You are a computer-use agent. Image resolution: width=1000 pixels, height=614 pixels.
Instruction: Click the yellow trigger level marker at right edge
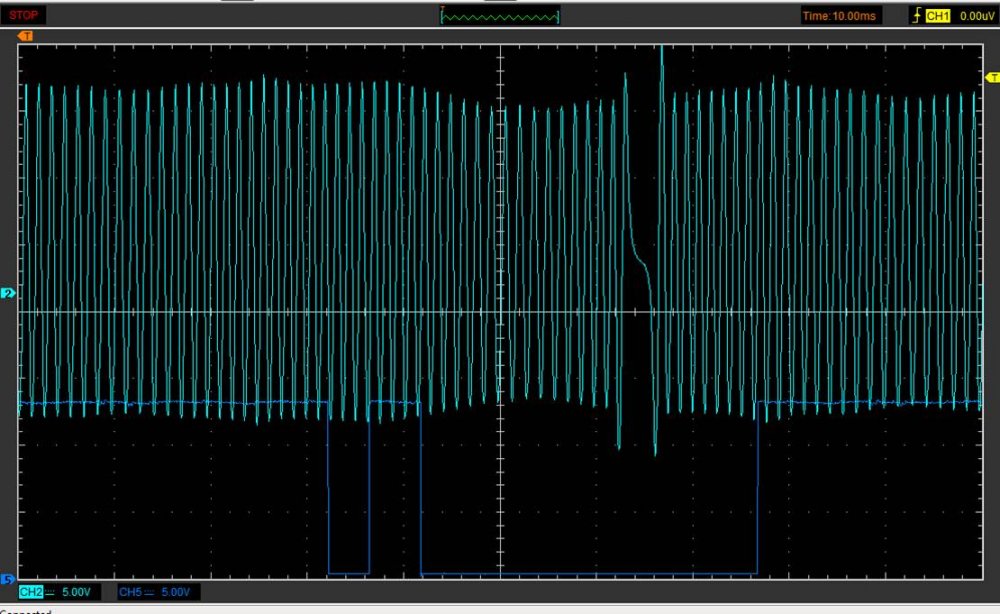[x=992, y=77]
